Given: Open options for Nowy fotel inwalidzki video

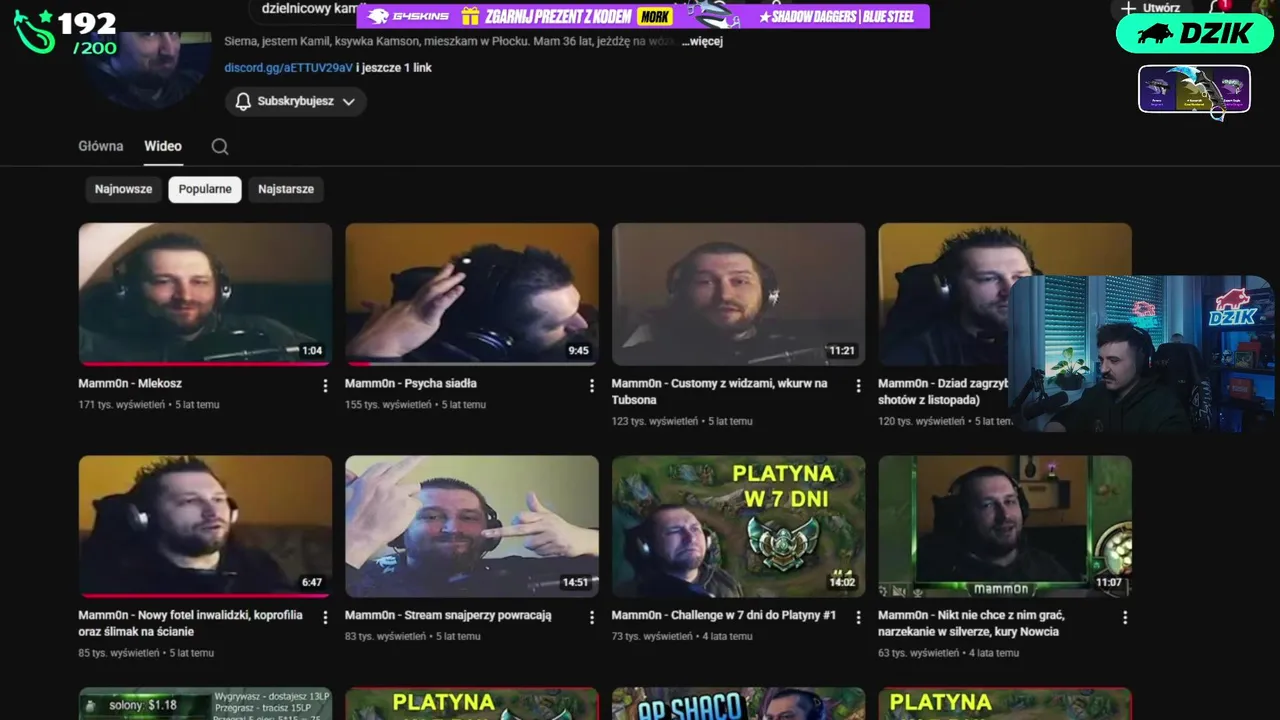Looking at the screenshot, I should point(325,618).
